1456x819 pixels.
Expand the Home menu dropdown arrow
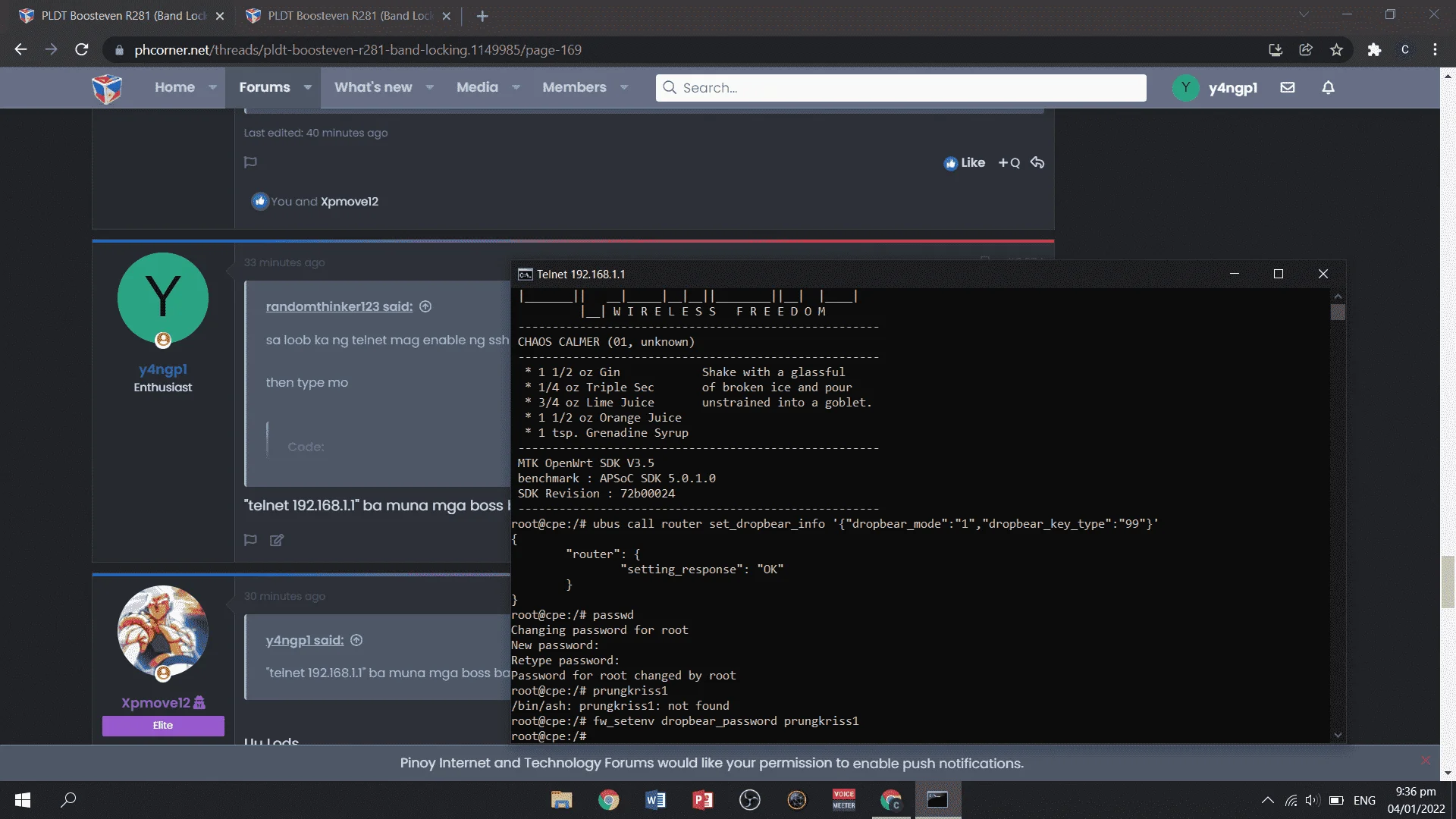click(212, 88)
